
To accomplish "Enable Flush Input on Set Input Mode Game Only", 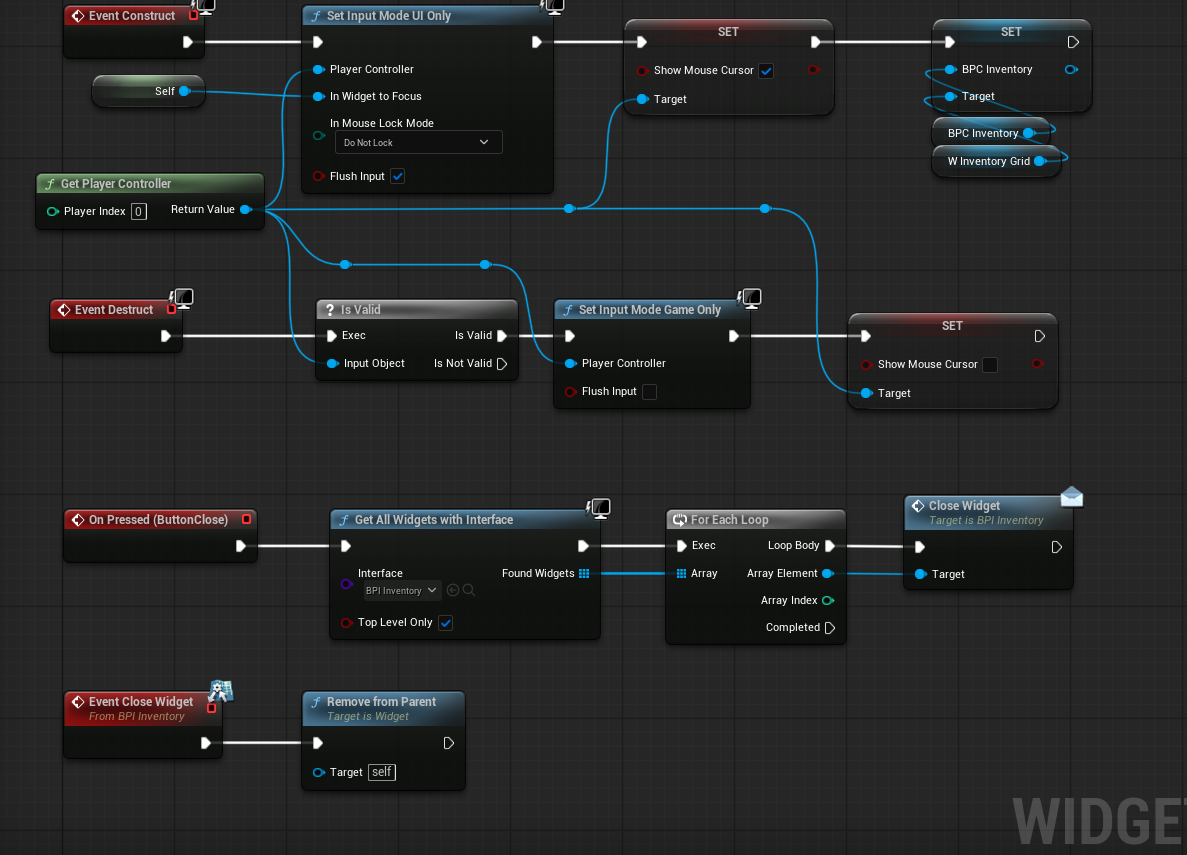I will [649, 392].
